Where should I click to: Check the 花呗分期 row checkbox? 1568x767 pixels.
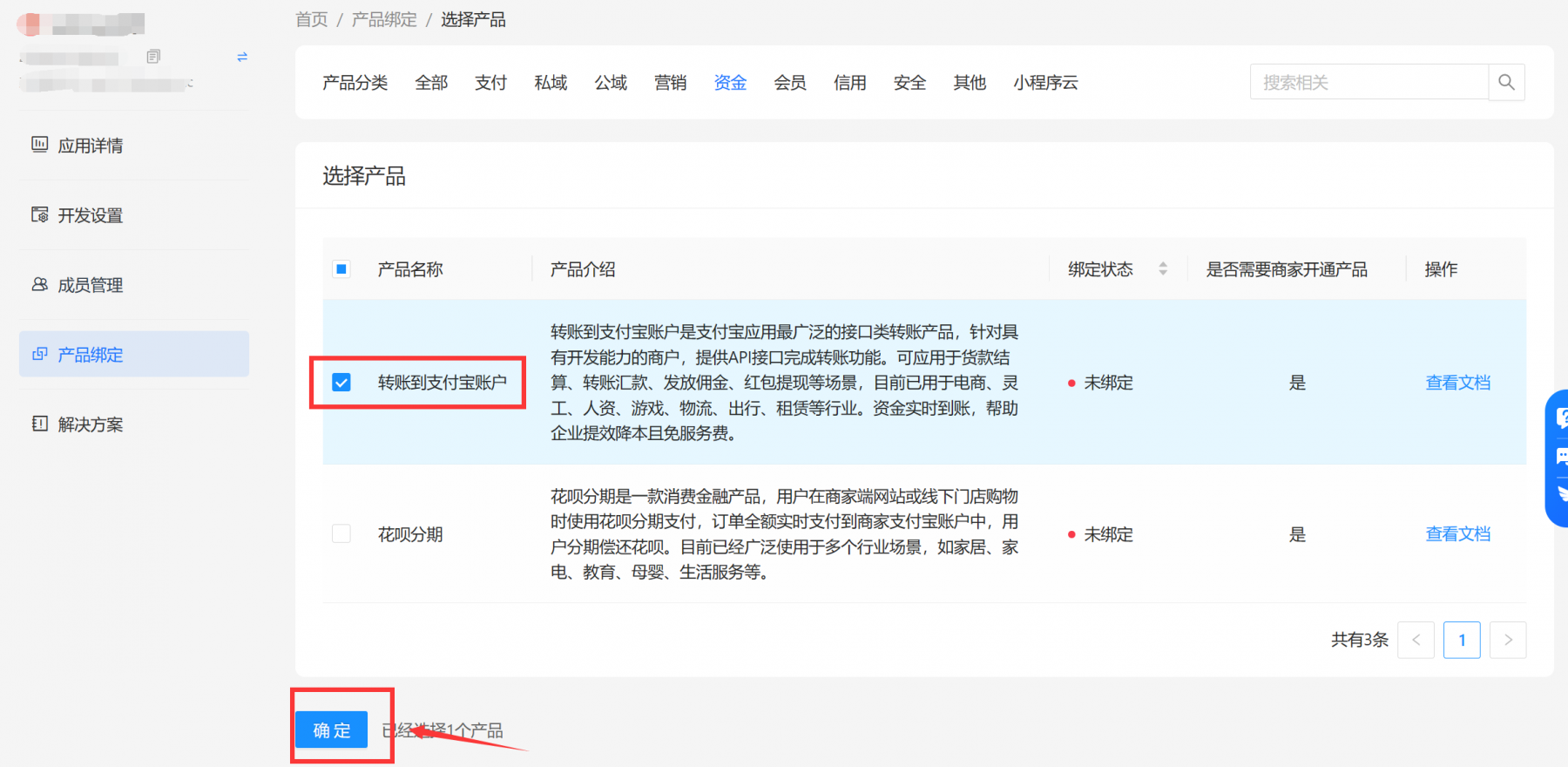click(341, 533)
